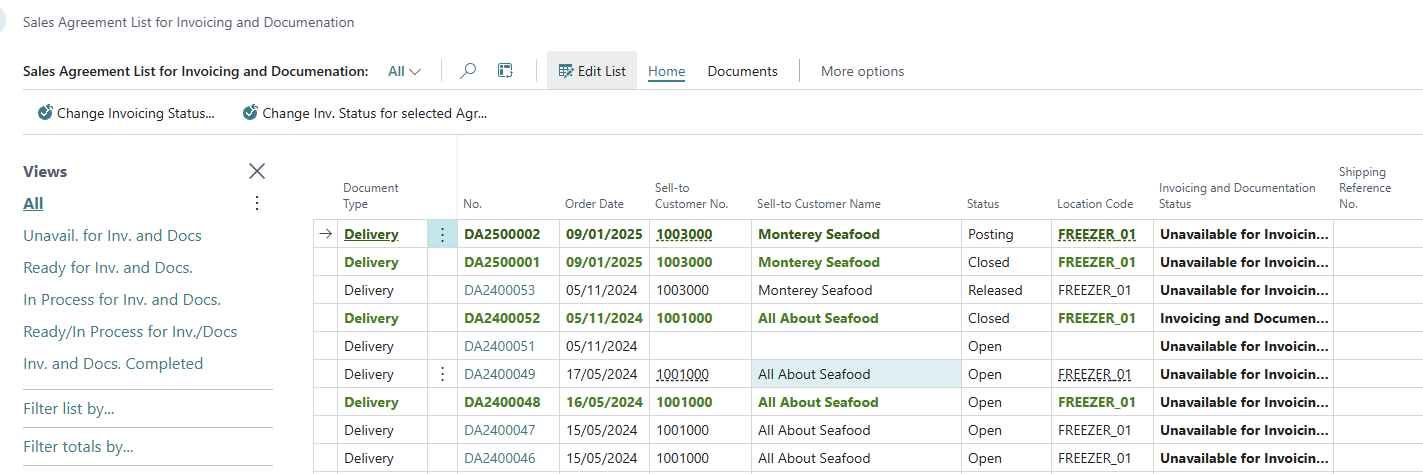This screenshot has width=1423, height=474.
Task: Select Inv. and Docs. Completed view
Action: coord(113,364)
